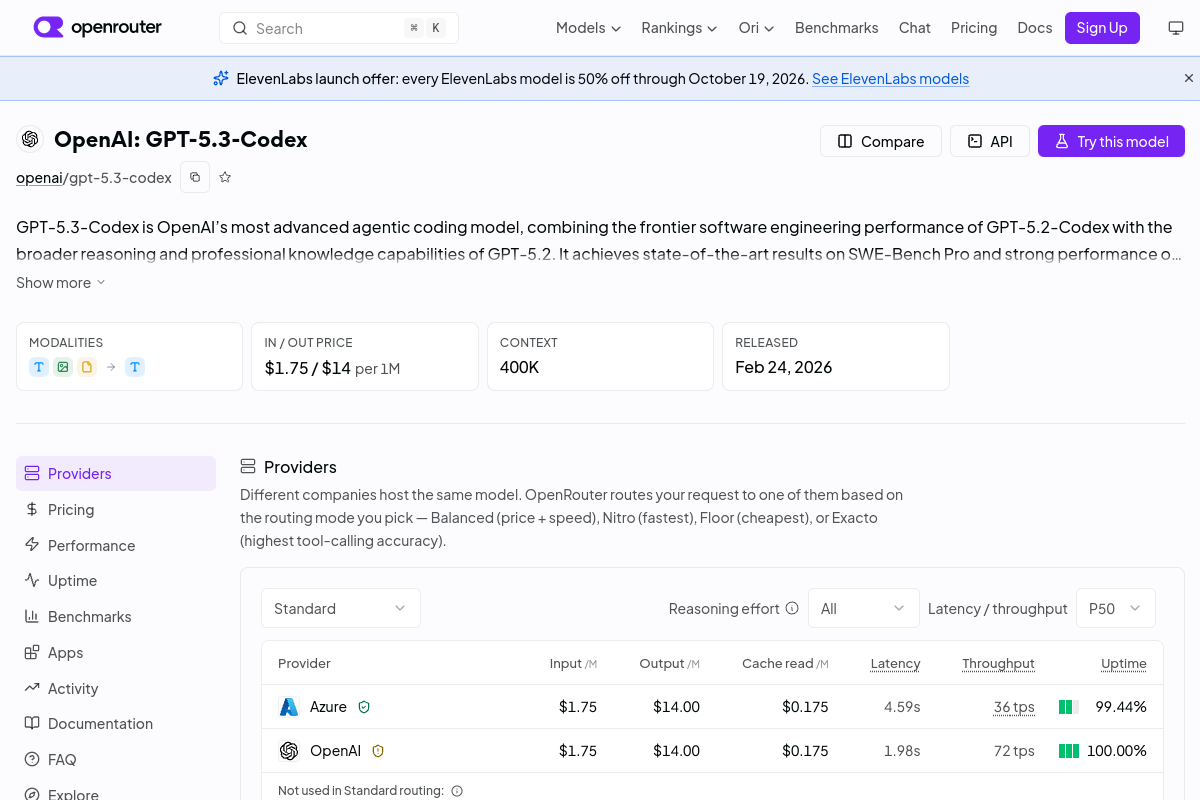
Task: Click the Sign Up button
Action: [x=1102, y=28]
